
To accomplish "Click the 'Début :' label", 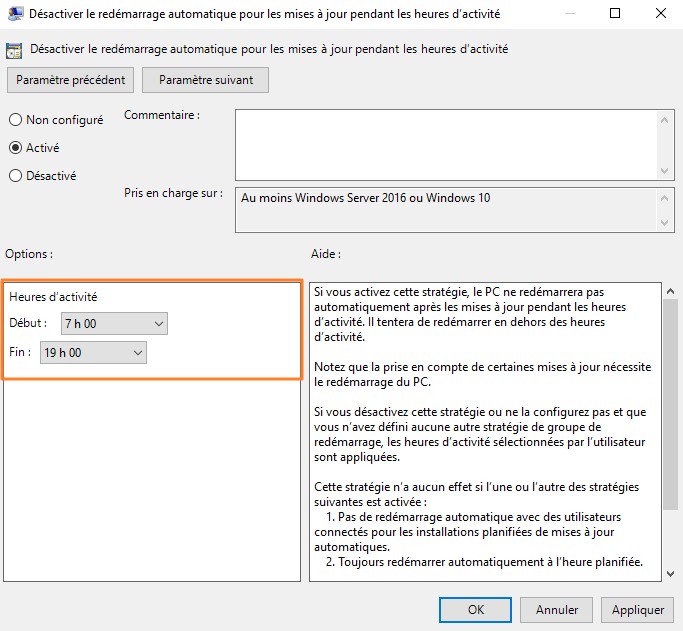I will 28,323.
